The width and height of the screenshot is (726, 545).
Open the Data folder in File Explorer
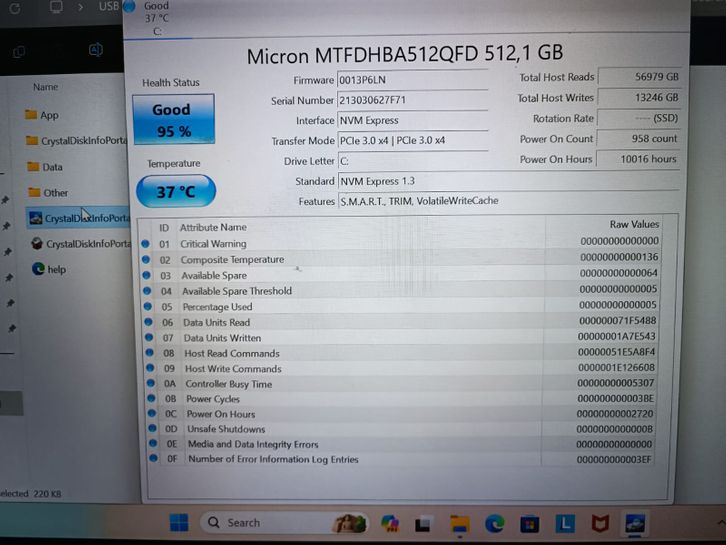[x=45, y=167]
